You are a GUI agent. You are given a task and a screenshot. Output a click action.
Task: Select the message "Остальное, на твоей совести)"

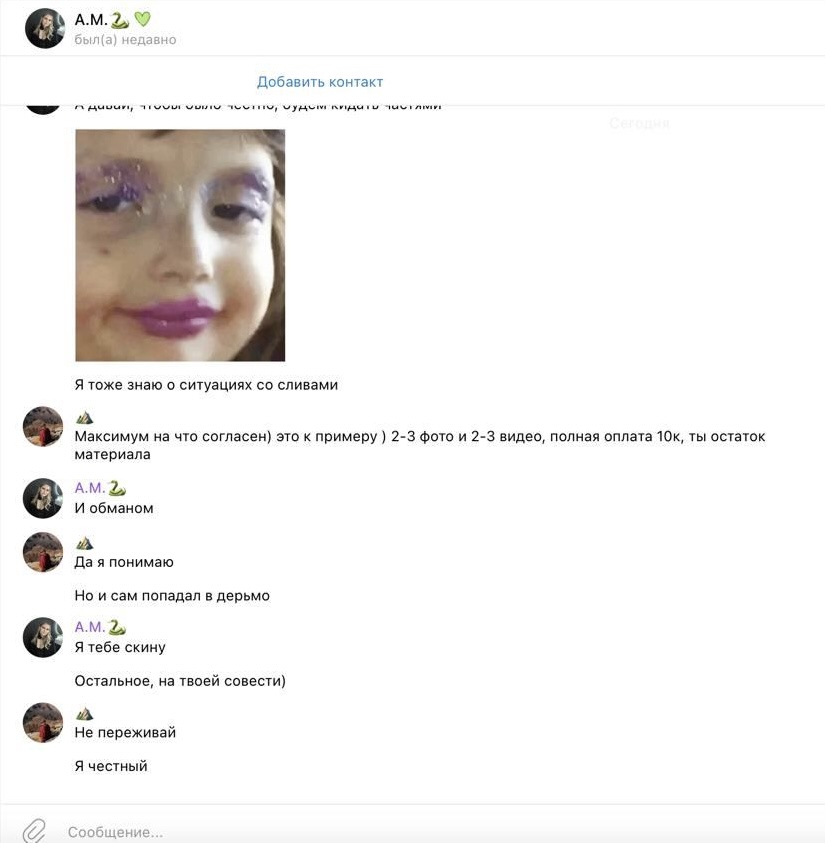click(180, 681)
